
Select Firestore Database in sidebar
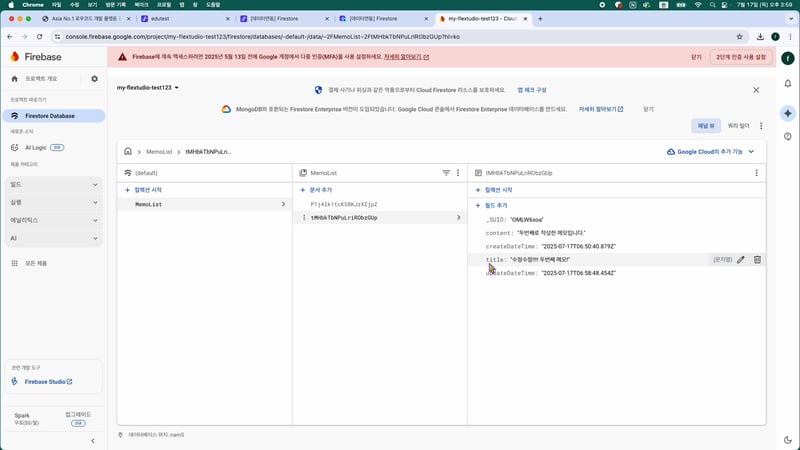(x=52, y=116)
